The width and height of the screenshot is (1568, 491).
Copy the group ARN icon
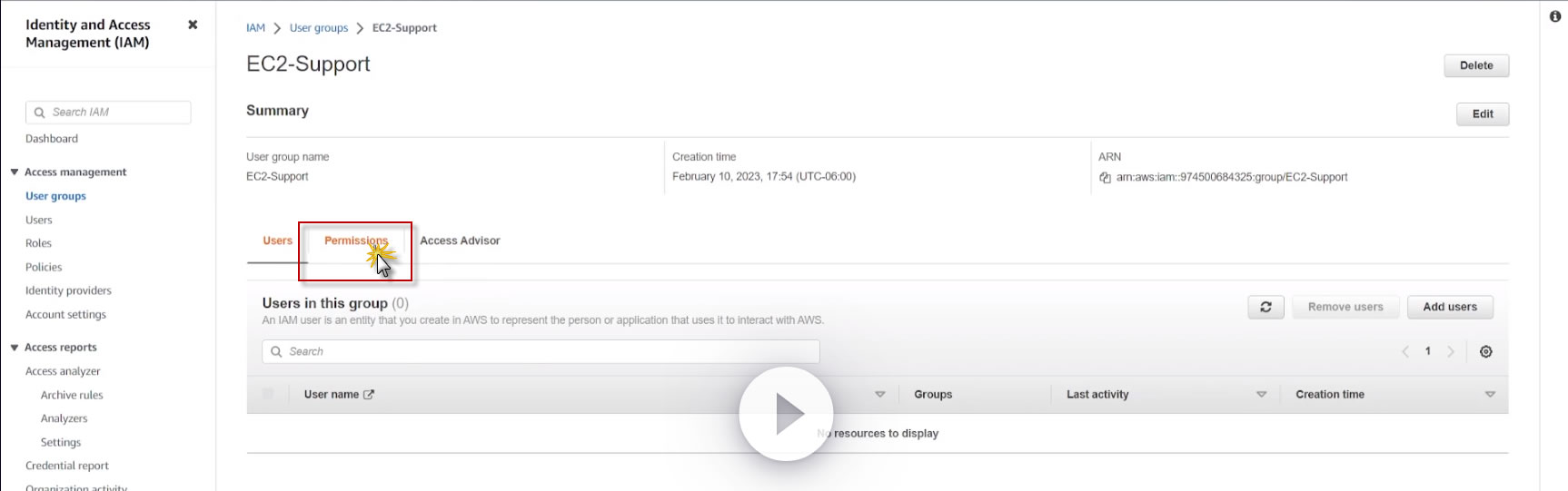(x=1105, y=178)
